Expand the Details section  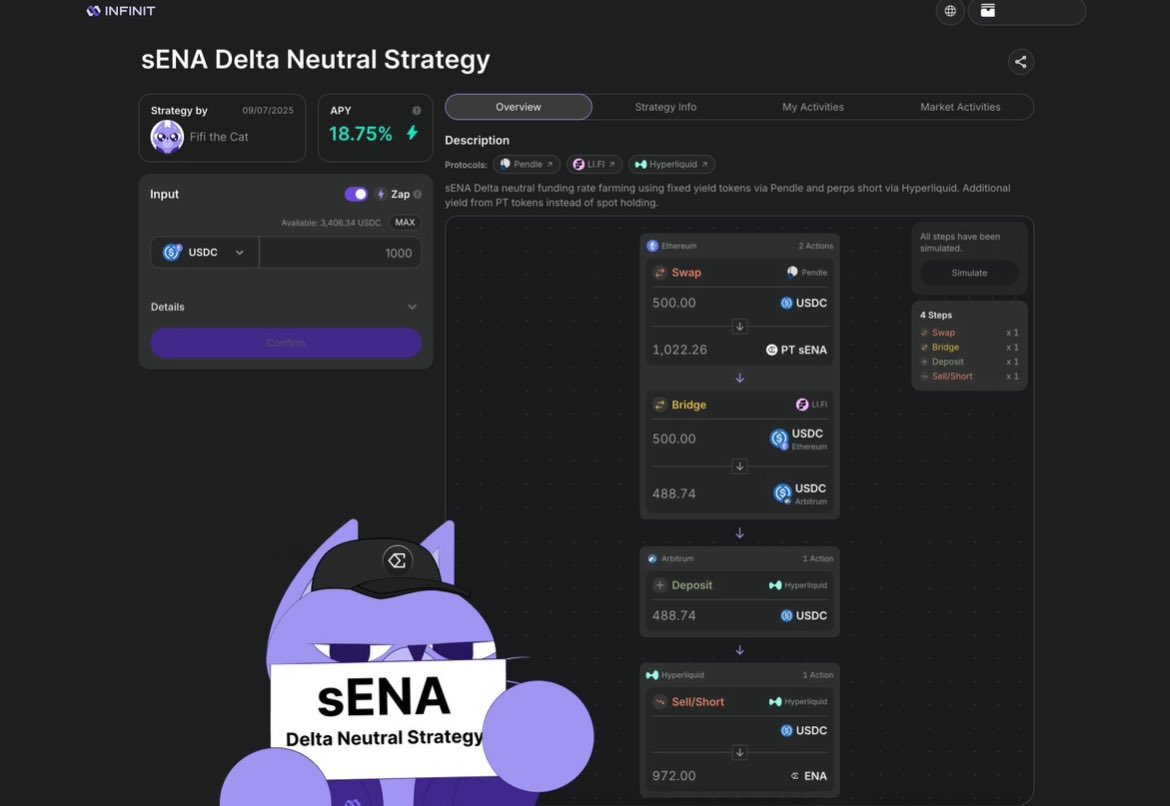[x=412, y=307]
